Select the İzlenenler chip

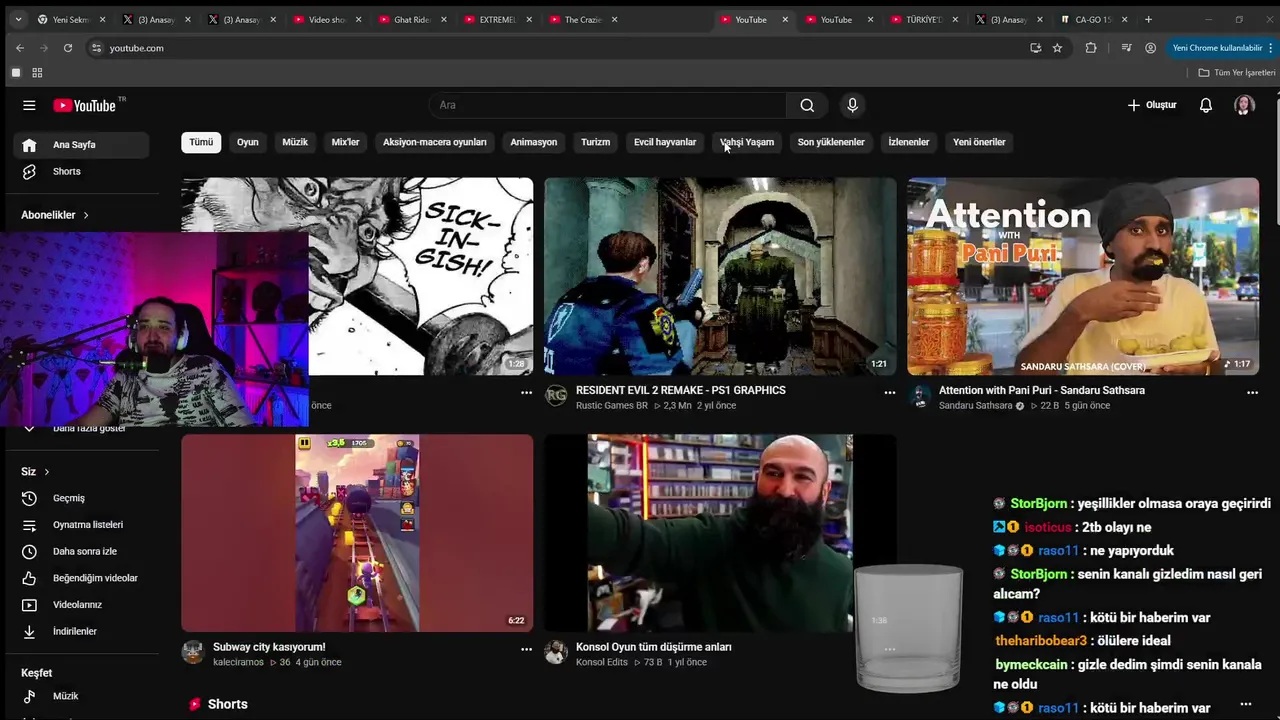(909, 142)
